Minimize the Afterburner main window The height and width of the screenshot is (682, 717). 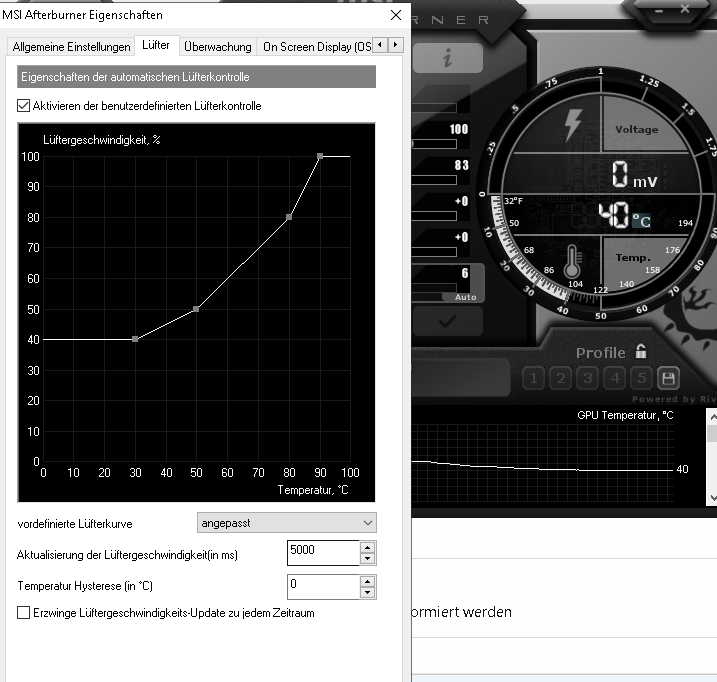[659, 11]
